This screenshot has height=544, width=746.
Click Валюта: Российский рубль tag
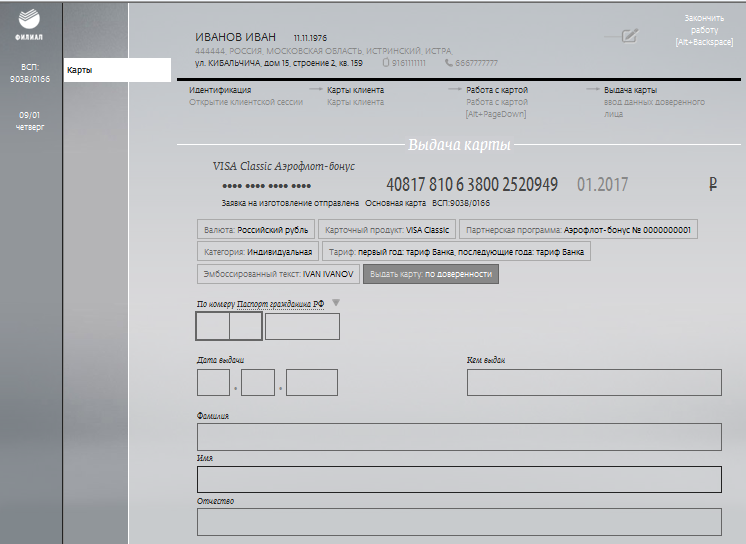(256, 229)
